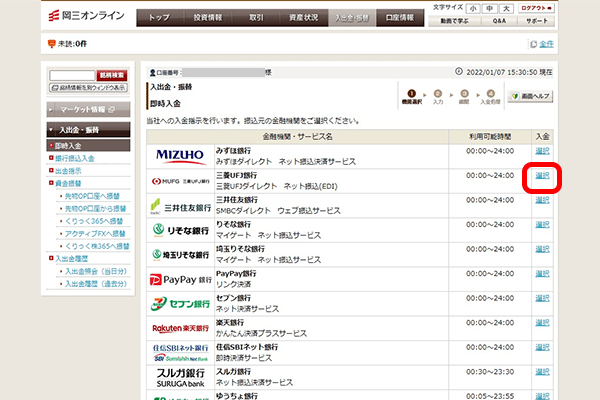Click 選択 for 住信SBIネット銀行
The width and height of the screenshot is (600, 400).
pyautogui.click(x=542, y=348)
